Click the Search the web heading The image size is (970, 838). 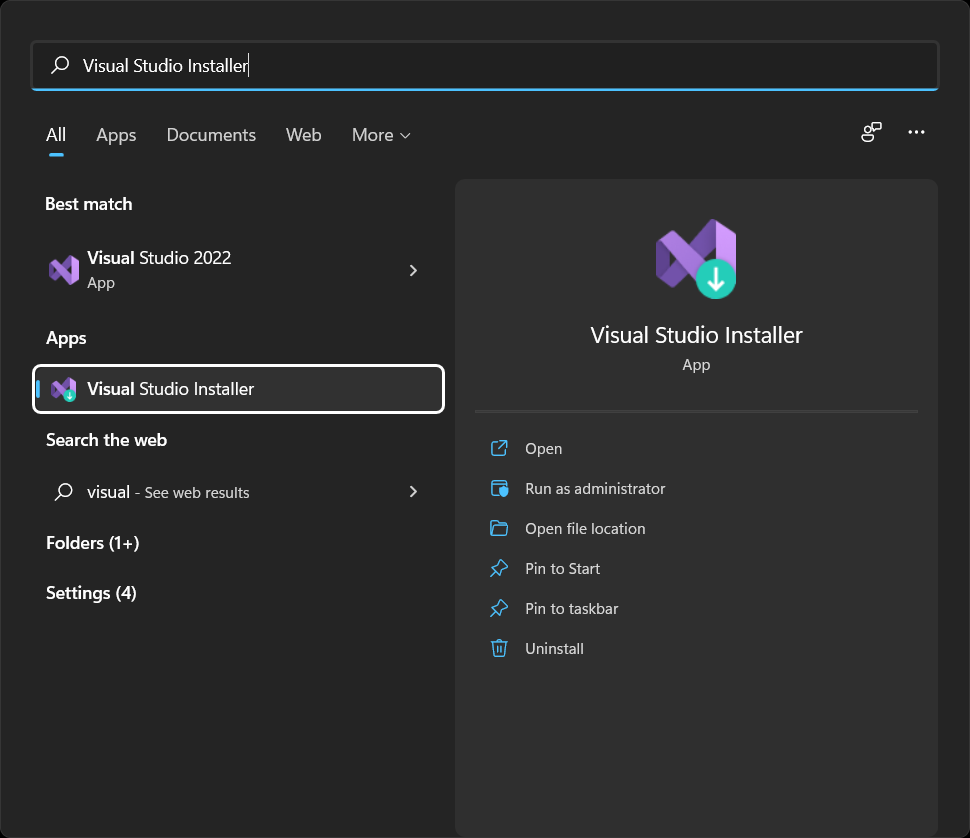point(106,440)
